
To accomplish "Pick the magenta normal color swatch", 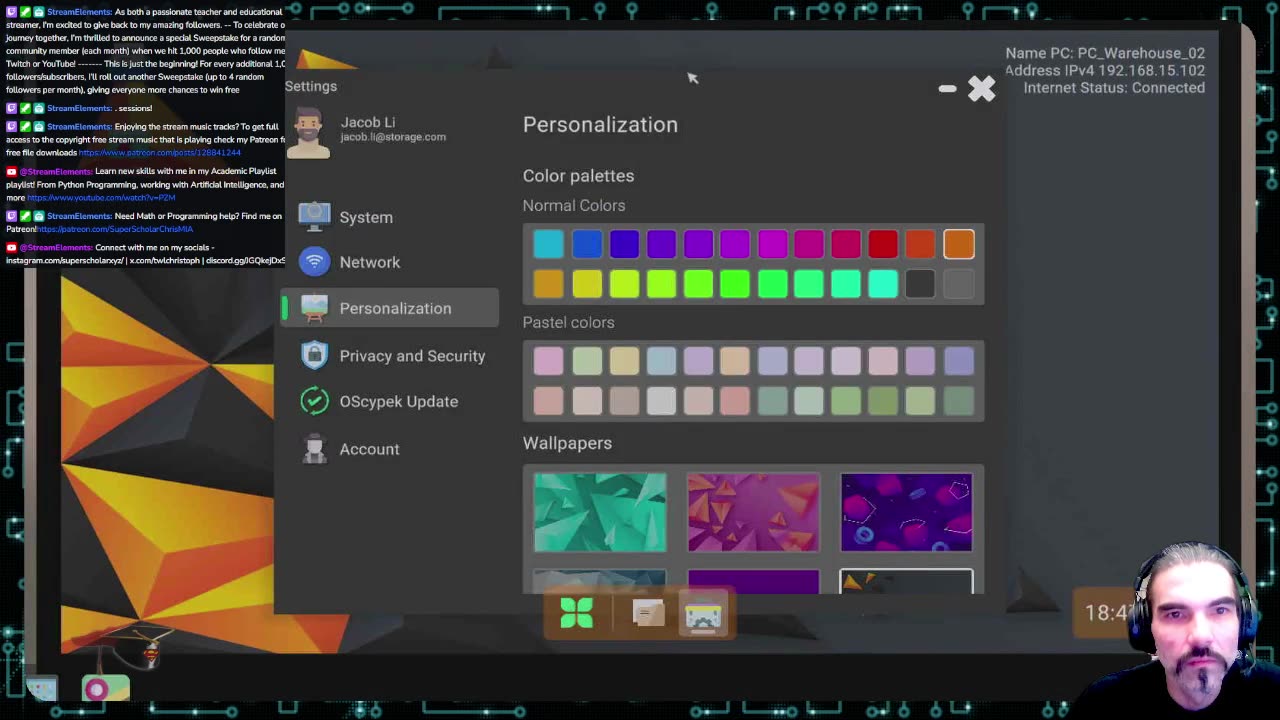I will (772, 244).
